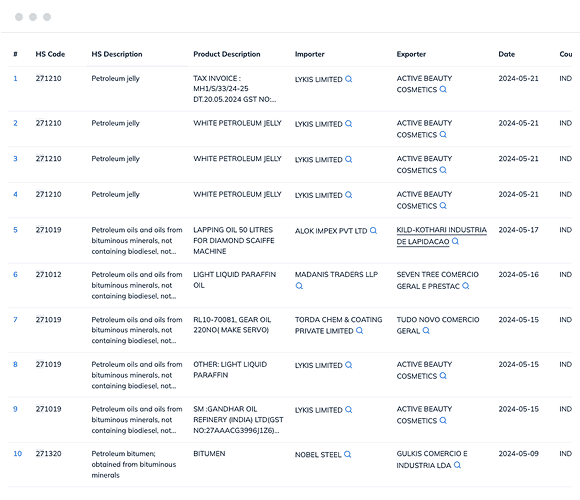580x500 pixels.
Task: Select date 2024-05-09 cell
Action: [519, 453]
